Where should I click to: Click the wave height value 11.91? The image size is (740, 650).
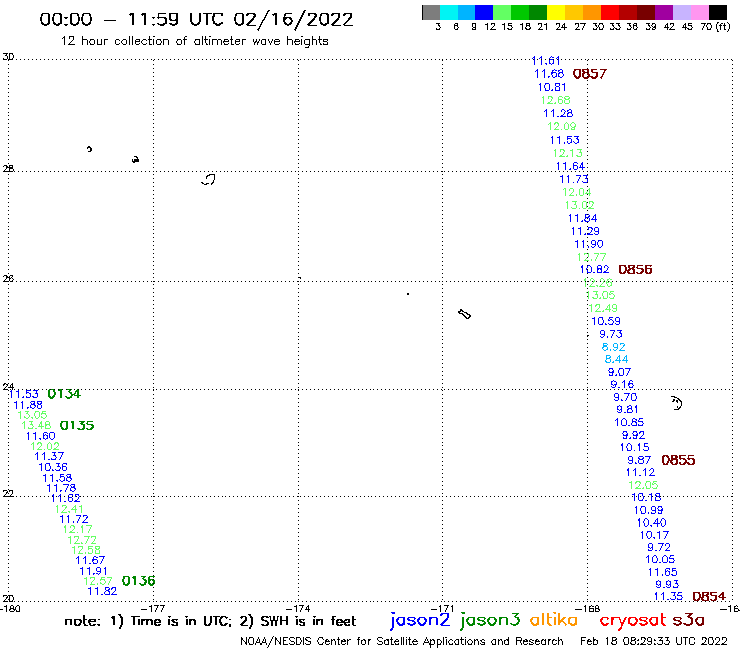point(93,571)
